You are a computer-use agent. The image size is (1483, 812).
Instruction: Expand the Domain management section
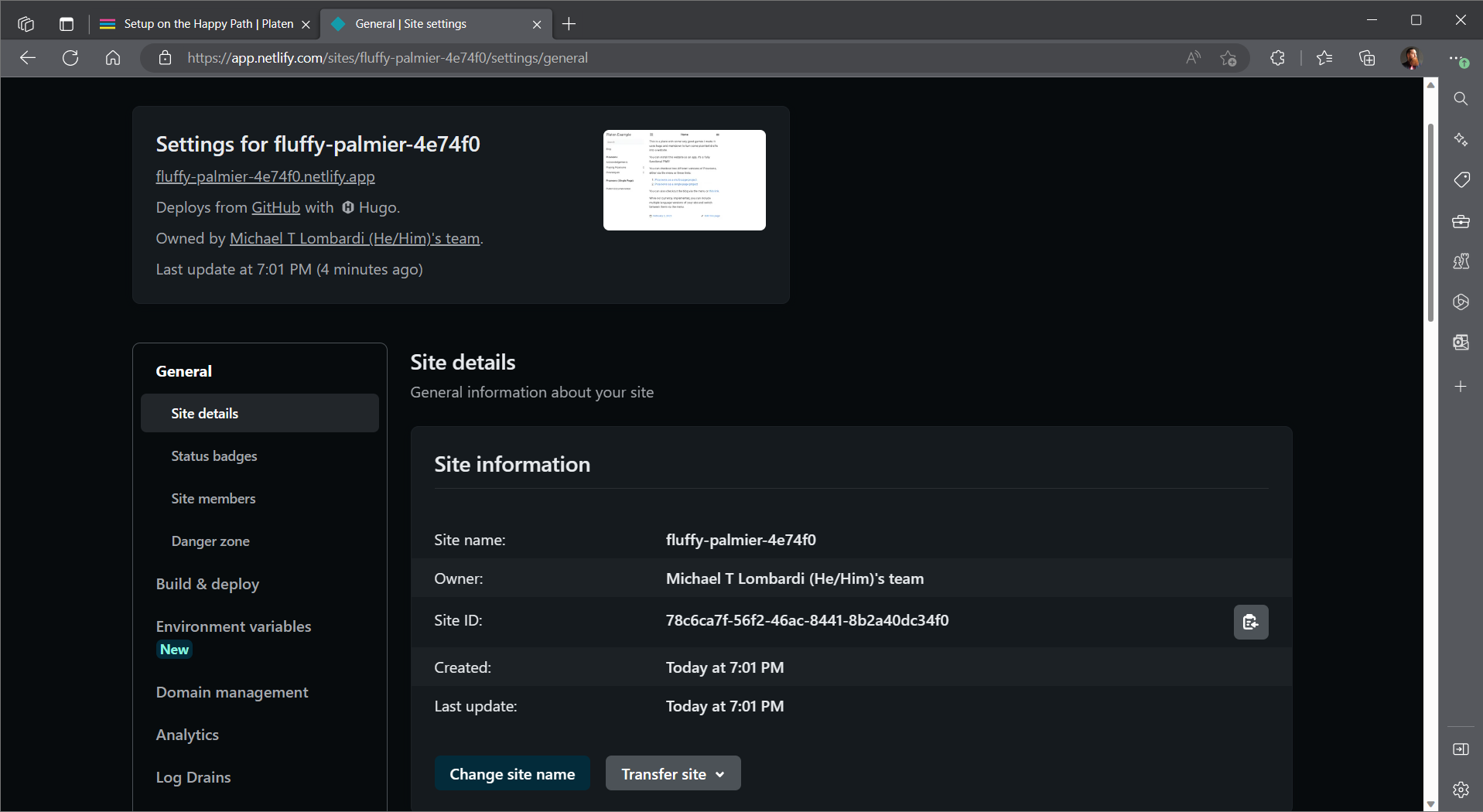point(232,692)
